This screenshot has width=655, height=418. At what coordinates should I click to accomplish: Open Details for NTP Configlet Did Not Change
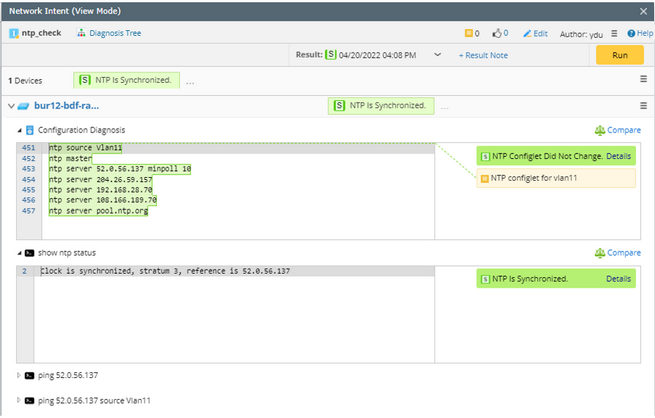click(x=618, y=156)
